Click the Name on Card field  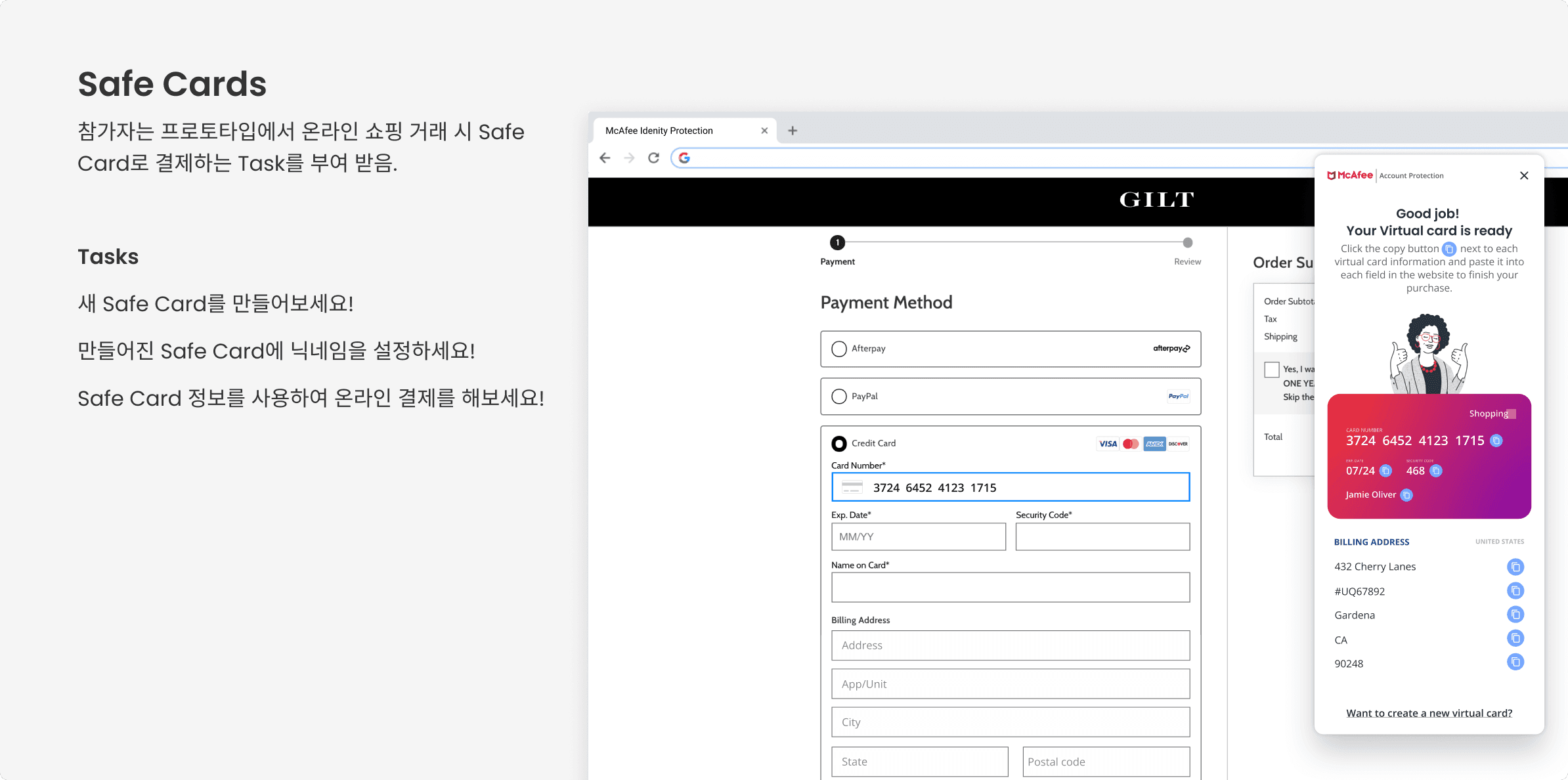pos(1011,588)
